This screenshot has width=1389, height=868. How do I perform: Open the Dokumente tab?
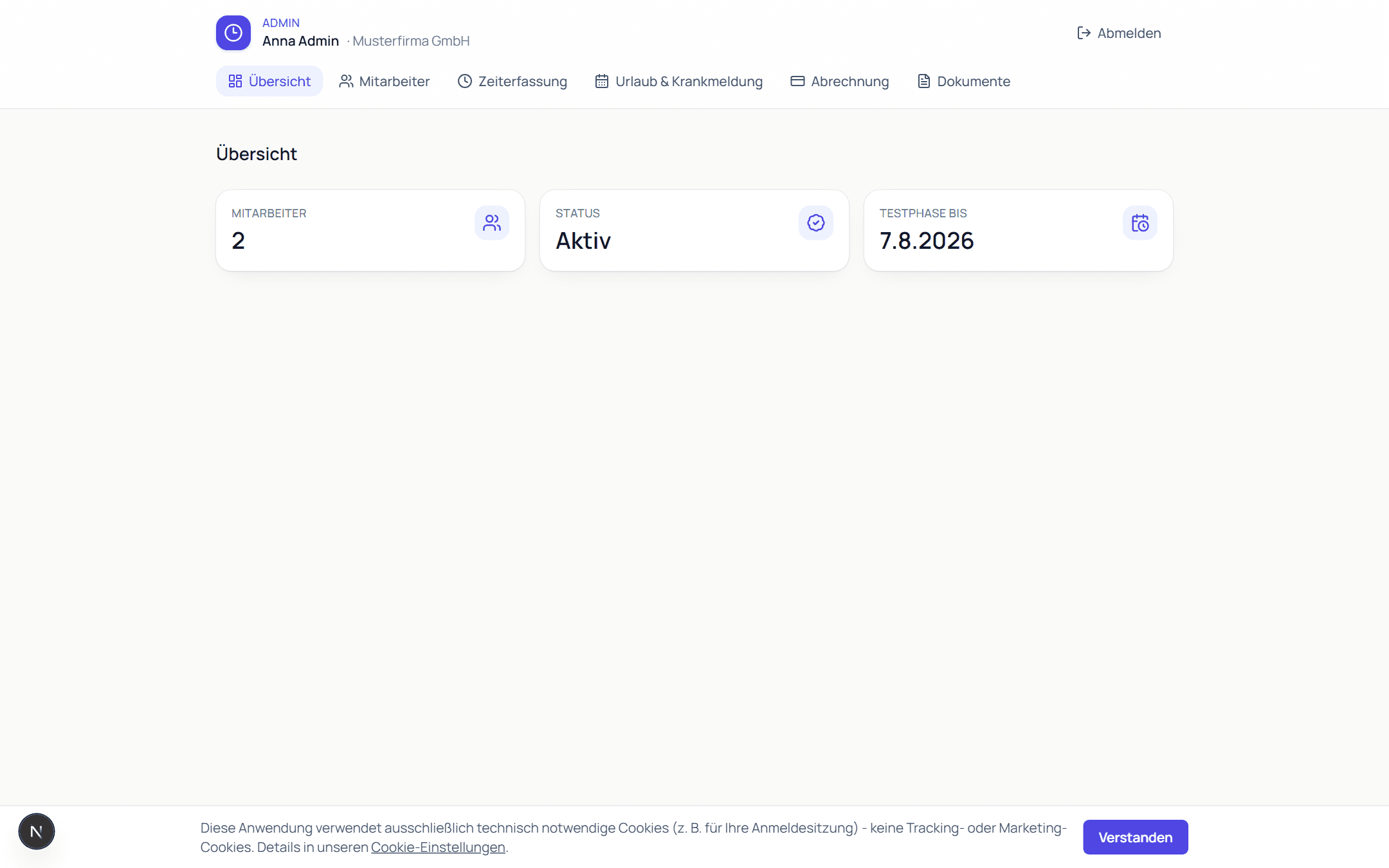tap(963, 81)
